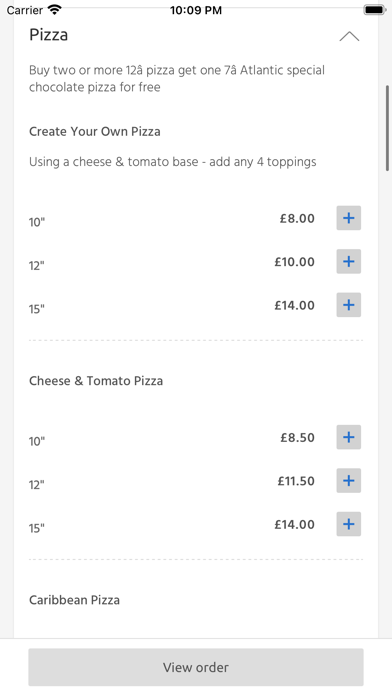Screen dimensions: 392x696
Task: Add 12" Create Your Own Pizza for £10.00
Action: [x=348, y=261]
